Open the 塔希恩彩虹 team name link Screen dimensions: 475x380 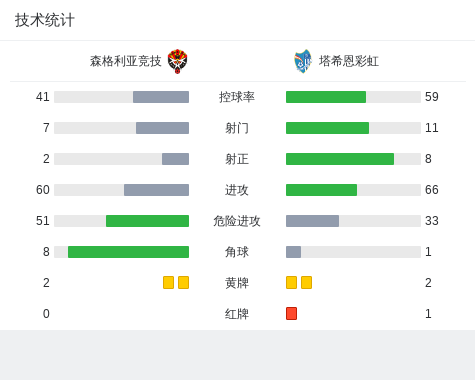pyautogui.click(x=349, y=61)
